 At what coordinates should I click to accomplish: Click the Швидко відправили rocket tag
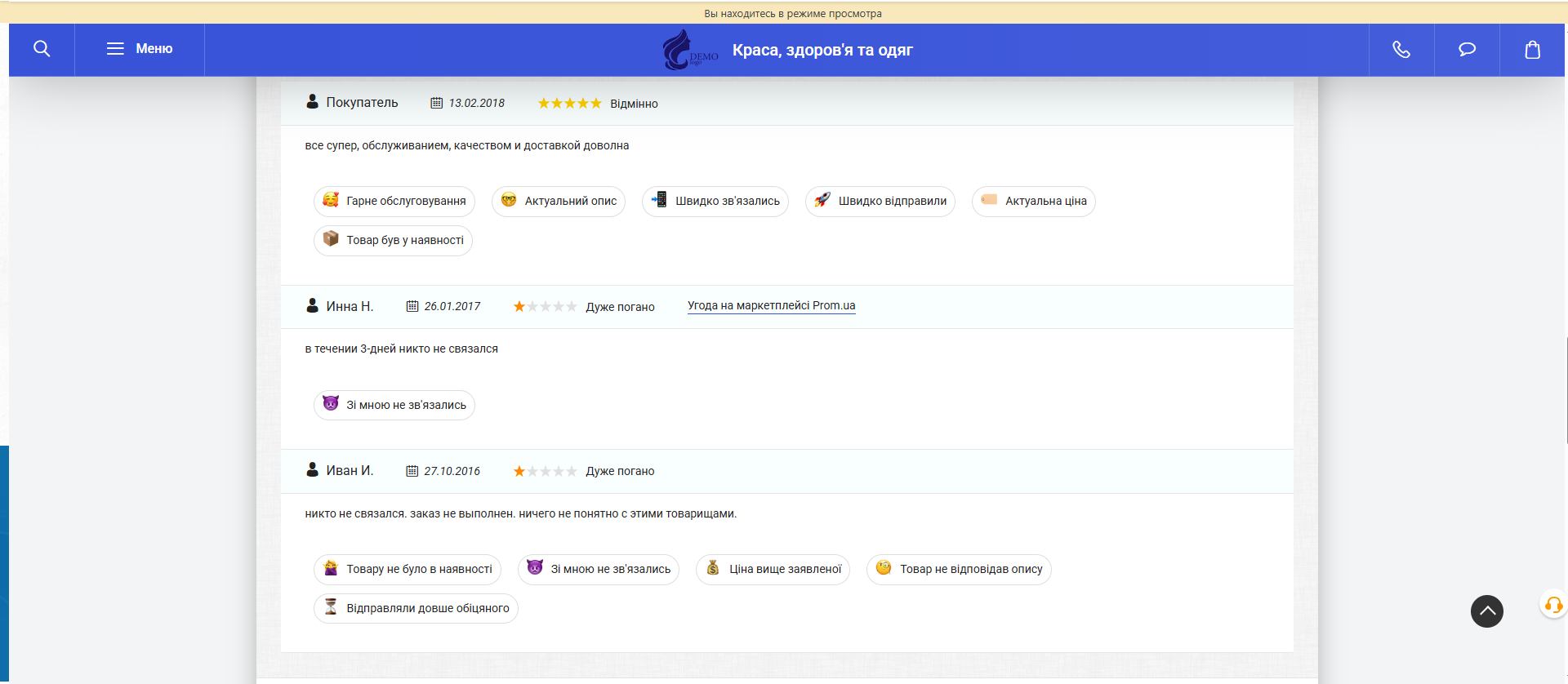pyautogui.click(x=880, y=201)
